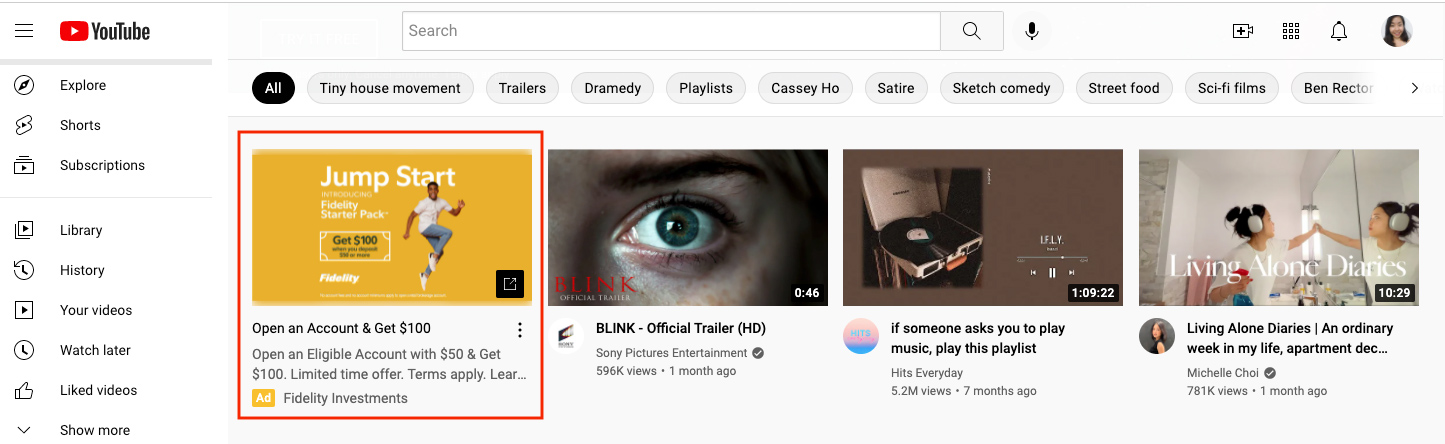Click '596K views' under BLINK trailer
This screenshot has width=1445, height=444.
tap(626, 371)
